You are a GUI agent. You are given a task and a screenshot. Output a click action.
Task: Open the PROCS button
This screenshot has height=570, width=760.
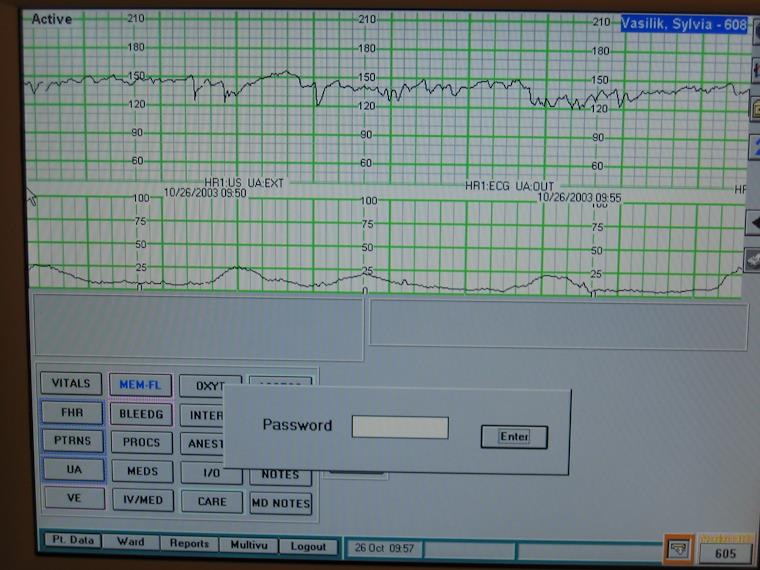pos(141,442)
